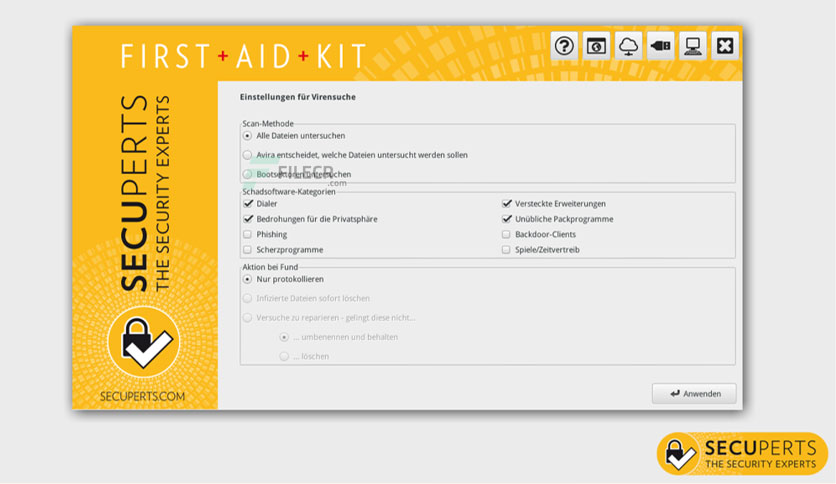Click the SECUPERTS.COM text in sidebar
This screenshot has width=836, height=484.
point(142,397)
